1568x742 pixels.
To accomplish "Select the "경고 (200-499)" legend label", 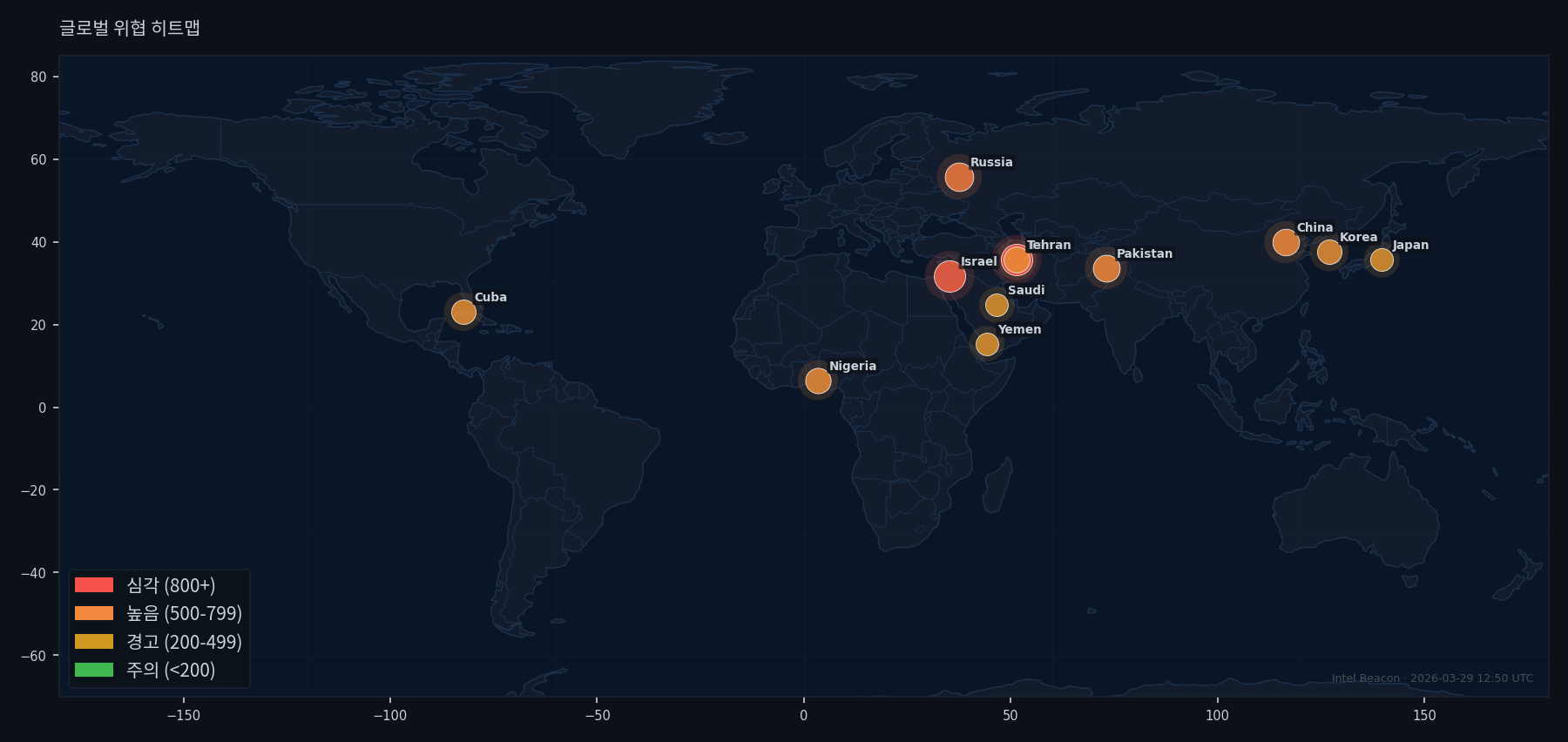I will [184, 642].
